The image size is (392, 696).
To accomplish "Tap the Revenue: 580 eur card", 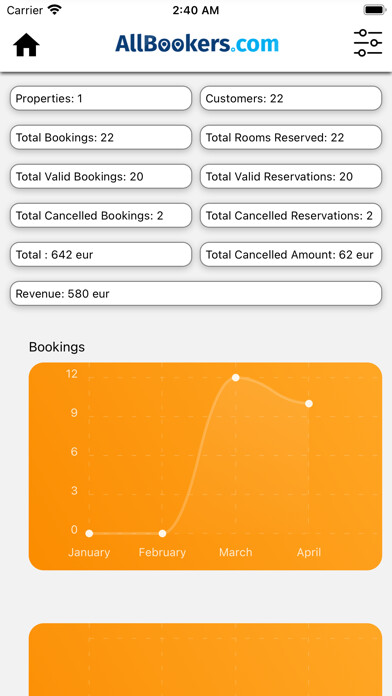I will [x=196, y=293].
